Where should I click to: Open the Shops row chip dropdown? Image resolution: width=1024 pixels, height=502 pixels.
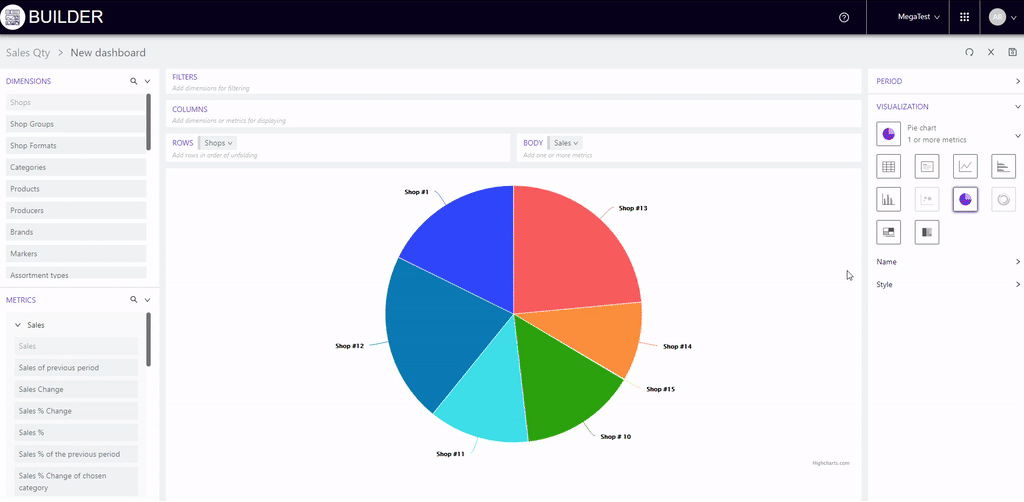pos(219,143)
